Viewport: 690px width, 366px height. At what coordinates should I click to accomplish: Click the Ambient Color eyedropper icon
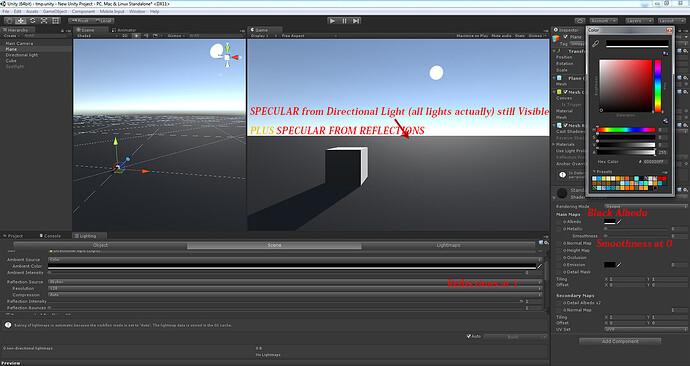pos(539,266)
